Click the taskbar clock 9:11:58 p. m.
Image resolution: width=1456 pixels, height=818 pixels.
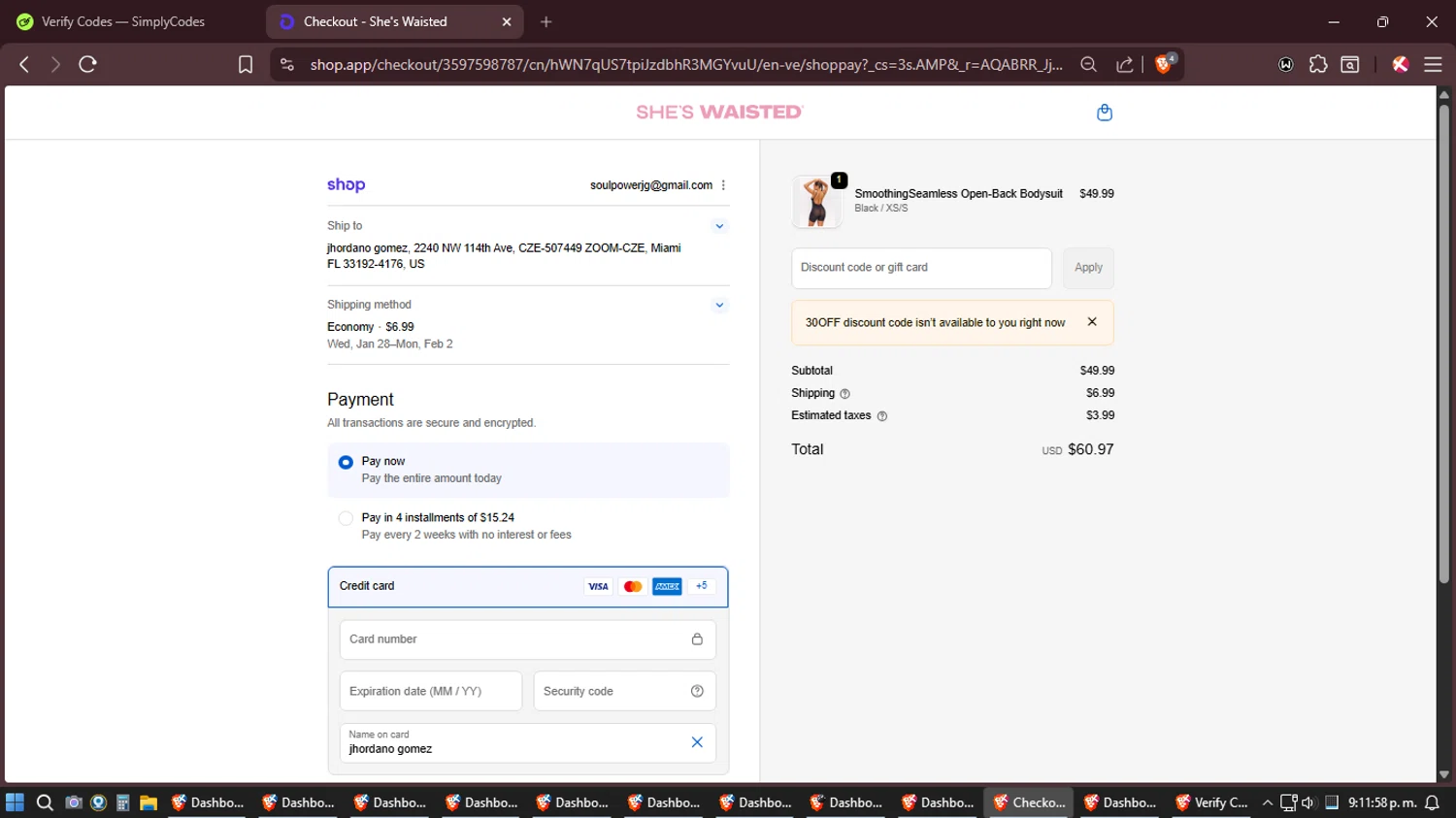tap(1382, 802)
